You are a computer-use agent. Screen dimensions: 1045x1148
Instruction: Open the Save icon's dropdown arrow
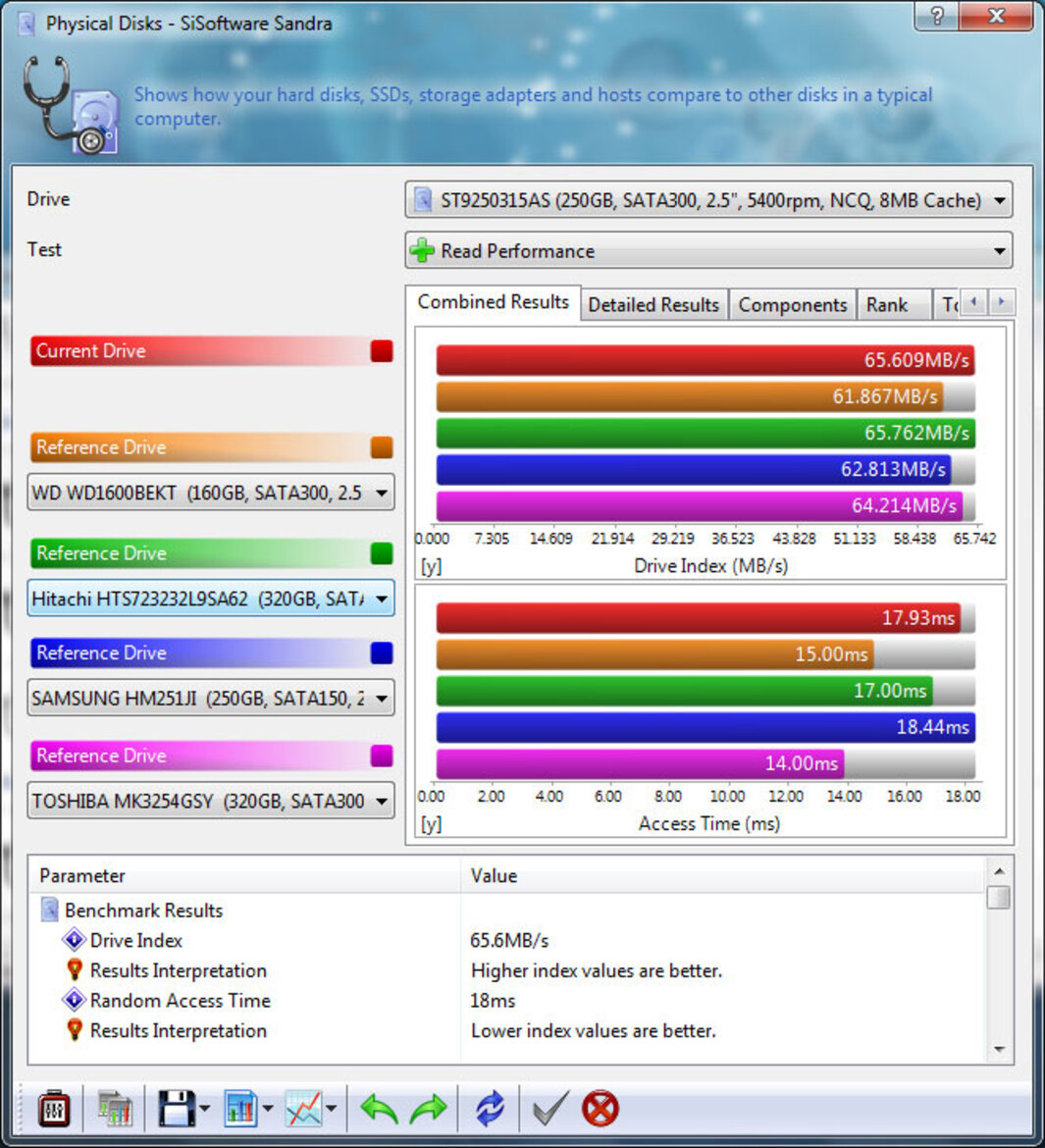tap(204, 1109)
